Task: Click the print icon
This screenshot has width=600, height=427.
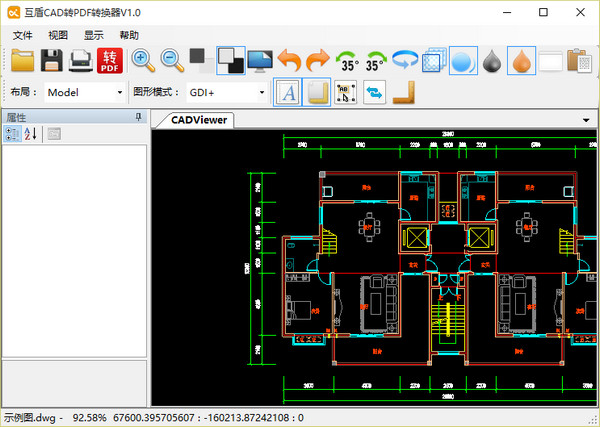Action: 80,61
